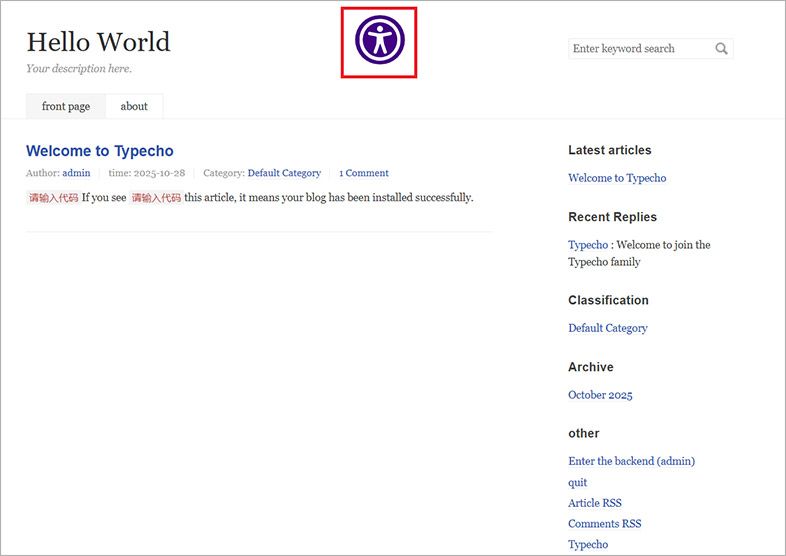Open the Comments RSS feed
The image size is (786, 556).
point(605,524)
